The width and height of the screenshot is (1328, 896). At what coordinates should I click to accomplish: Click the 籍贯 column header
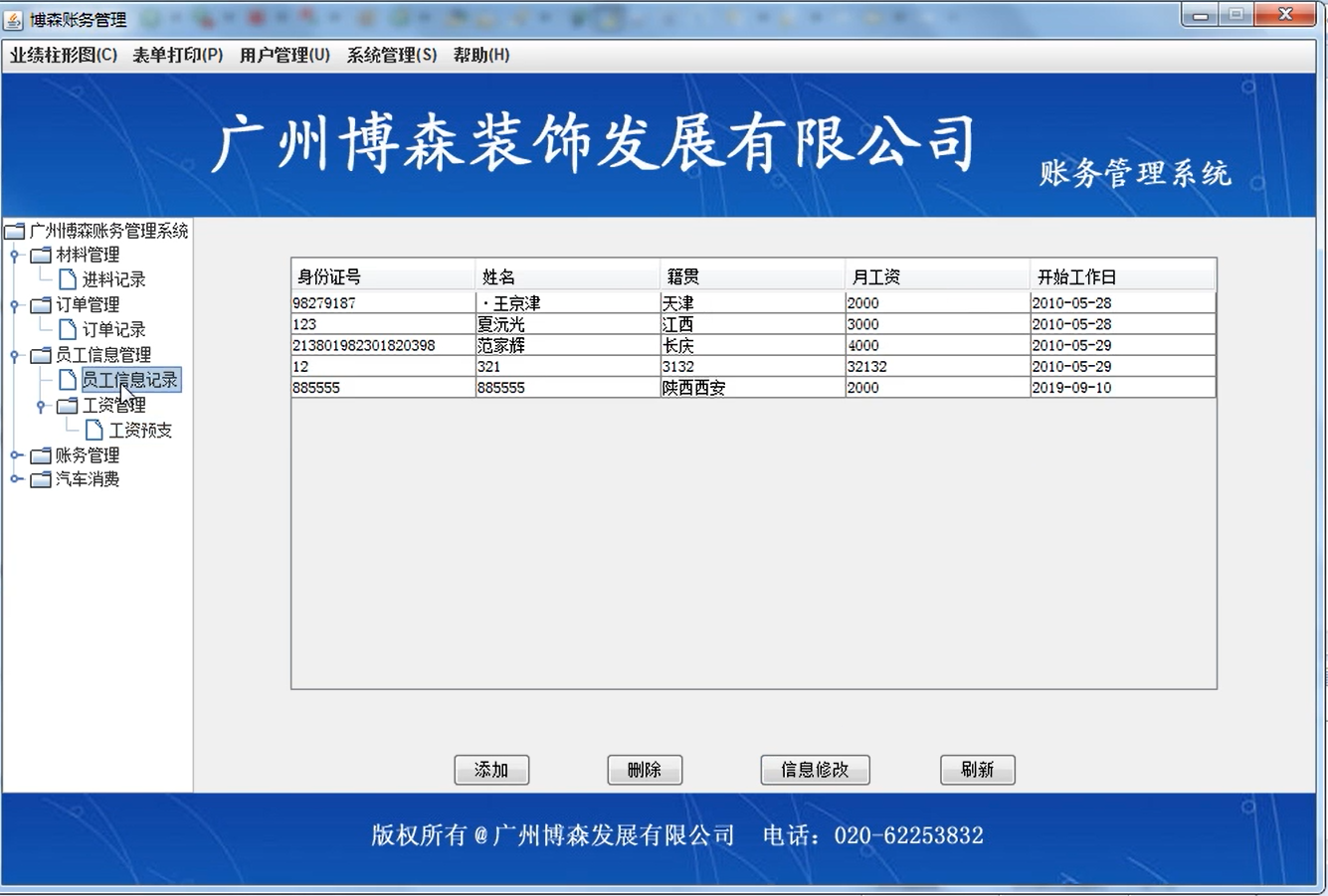point(752,275)
